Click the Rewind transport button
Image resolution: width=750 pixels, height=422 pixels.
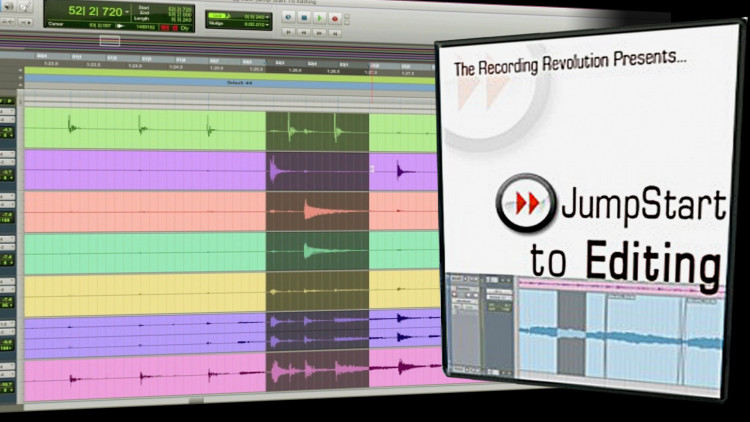(x=304, y=33)
